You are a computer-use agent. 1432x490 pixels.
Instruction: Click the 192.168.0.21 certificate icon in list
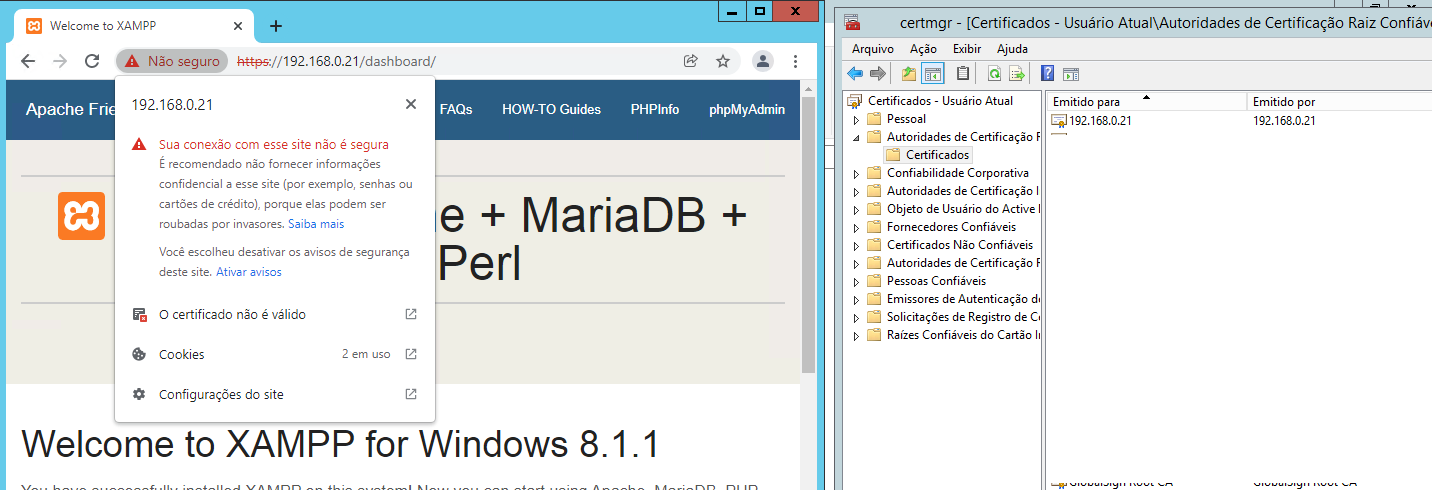tap(1059, 121)
